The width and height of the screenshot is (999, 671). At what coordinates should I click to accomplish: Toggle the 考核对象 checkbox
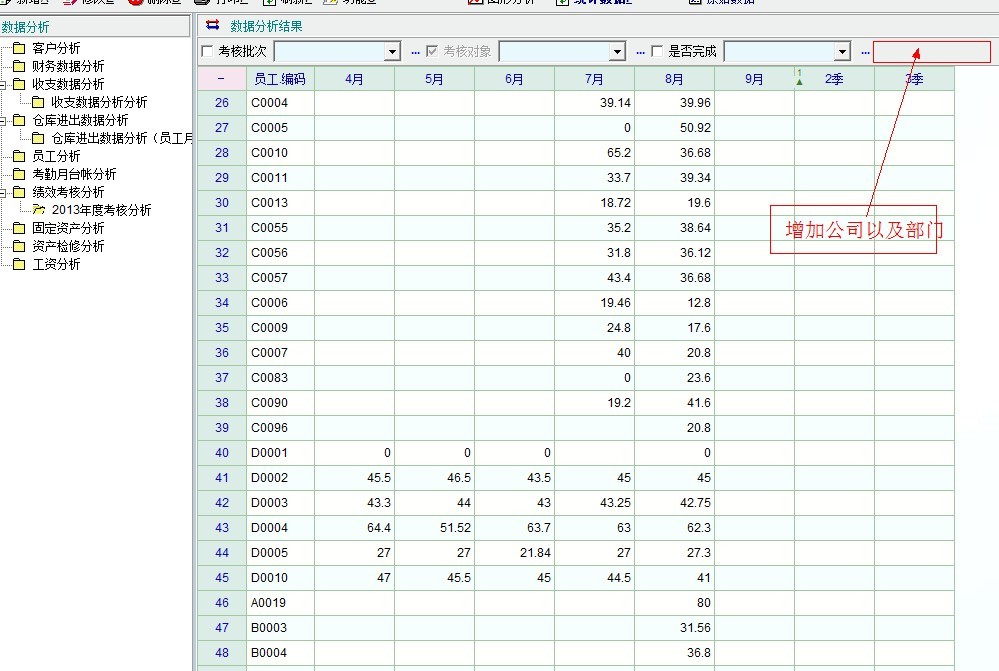(432, 51)
